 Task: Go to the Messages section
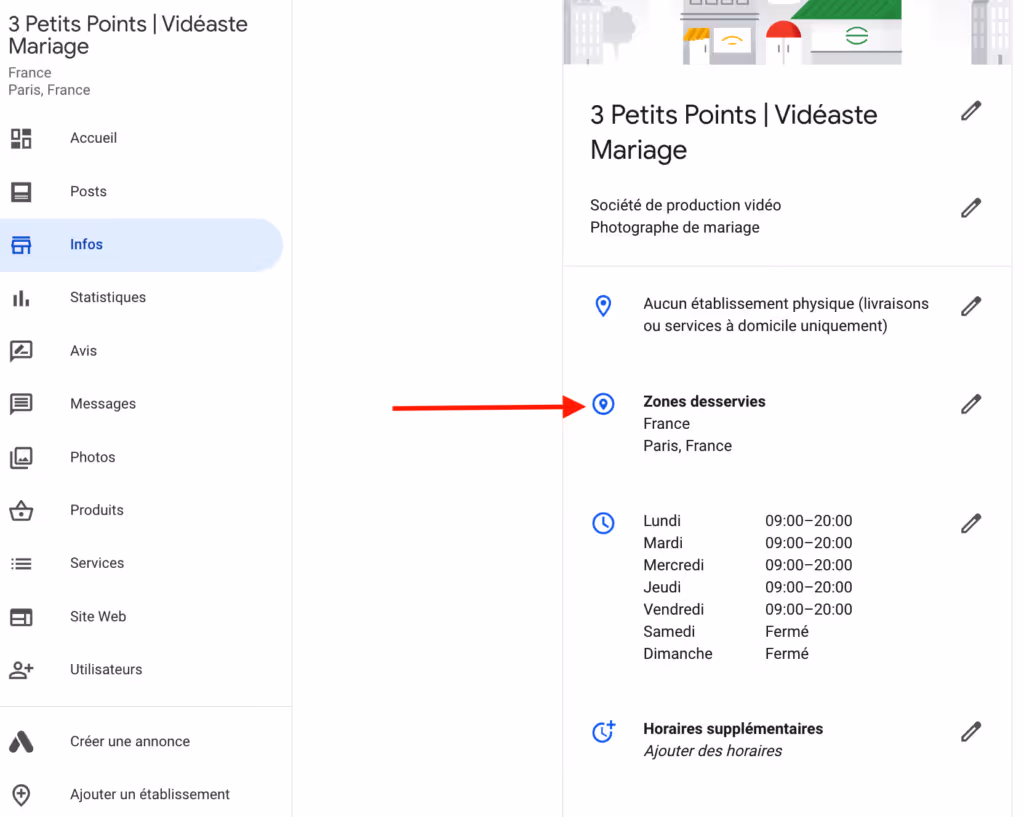(x=141, y=404)
